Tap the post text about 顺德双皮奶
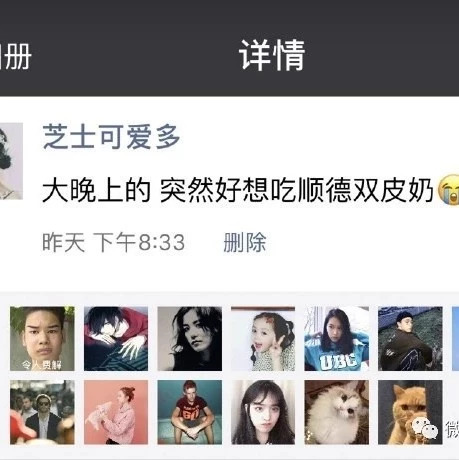 point(238,190)
